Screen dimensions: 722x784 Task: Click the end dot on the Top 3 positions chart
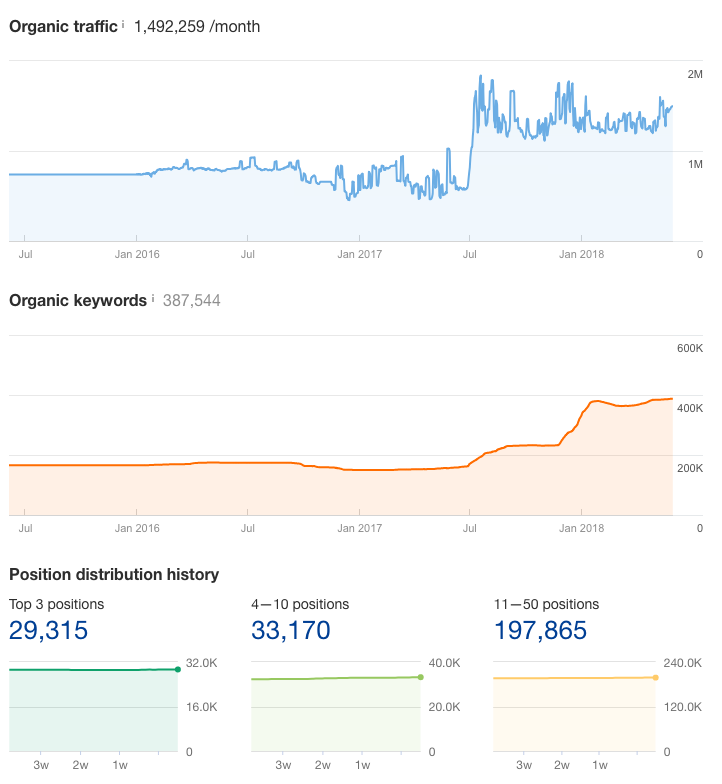coord(178,669)
